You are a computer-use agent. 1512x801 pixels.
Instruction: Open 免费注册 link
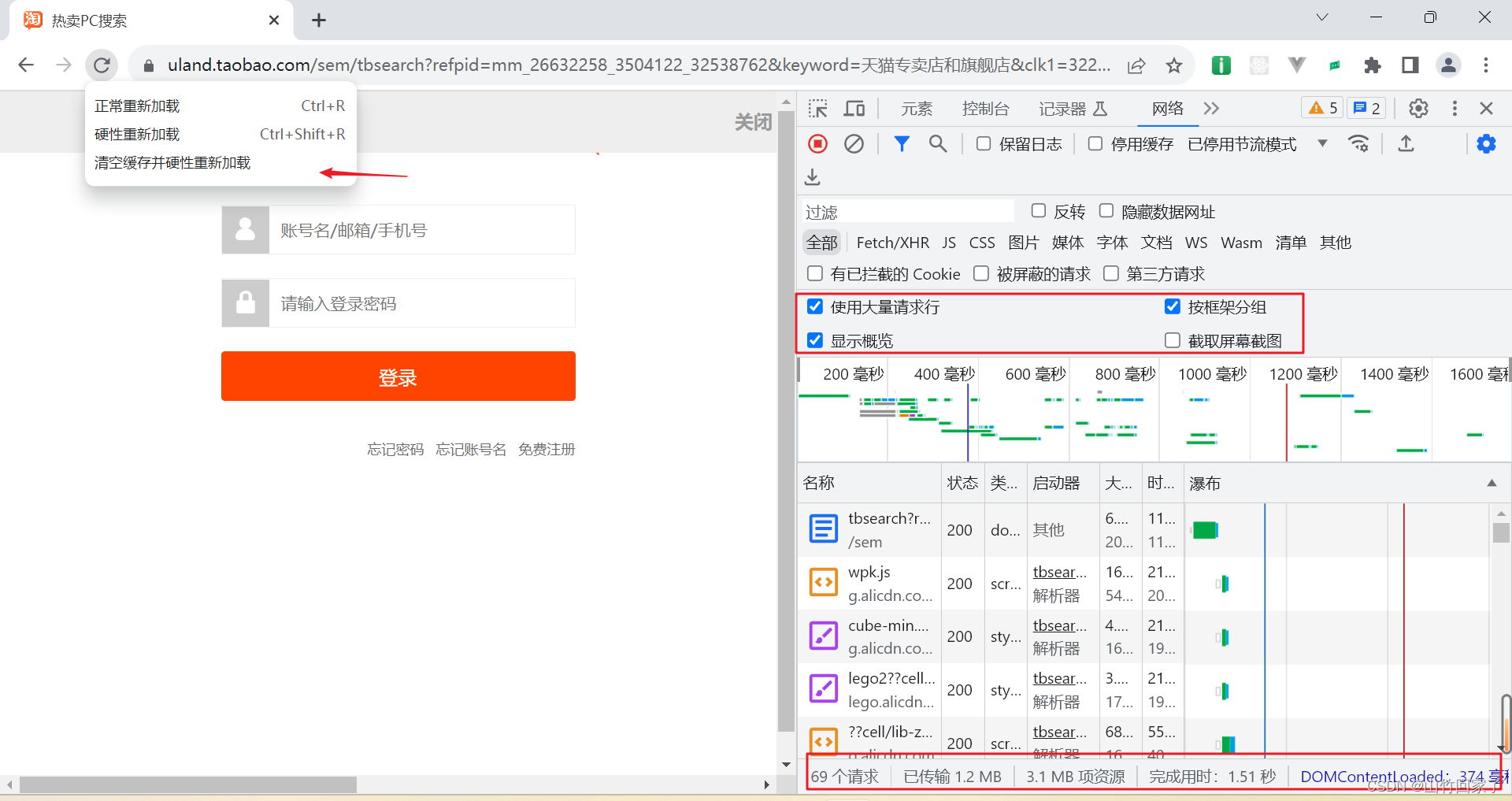tap(547, 449)
